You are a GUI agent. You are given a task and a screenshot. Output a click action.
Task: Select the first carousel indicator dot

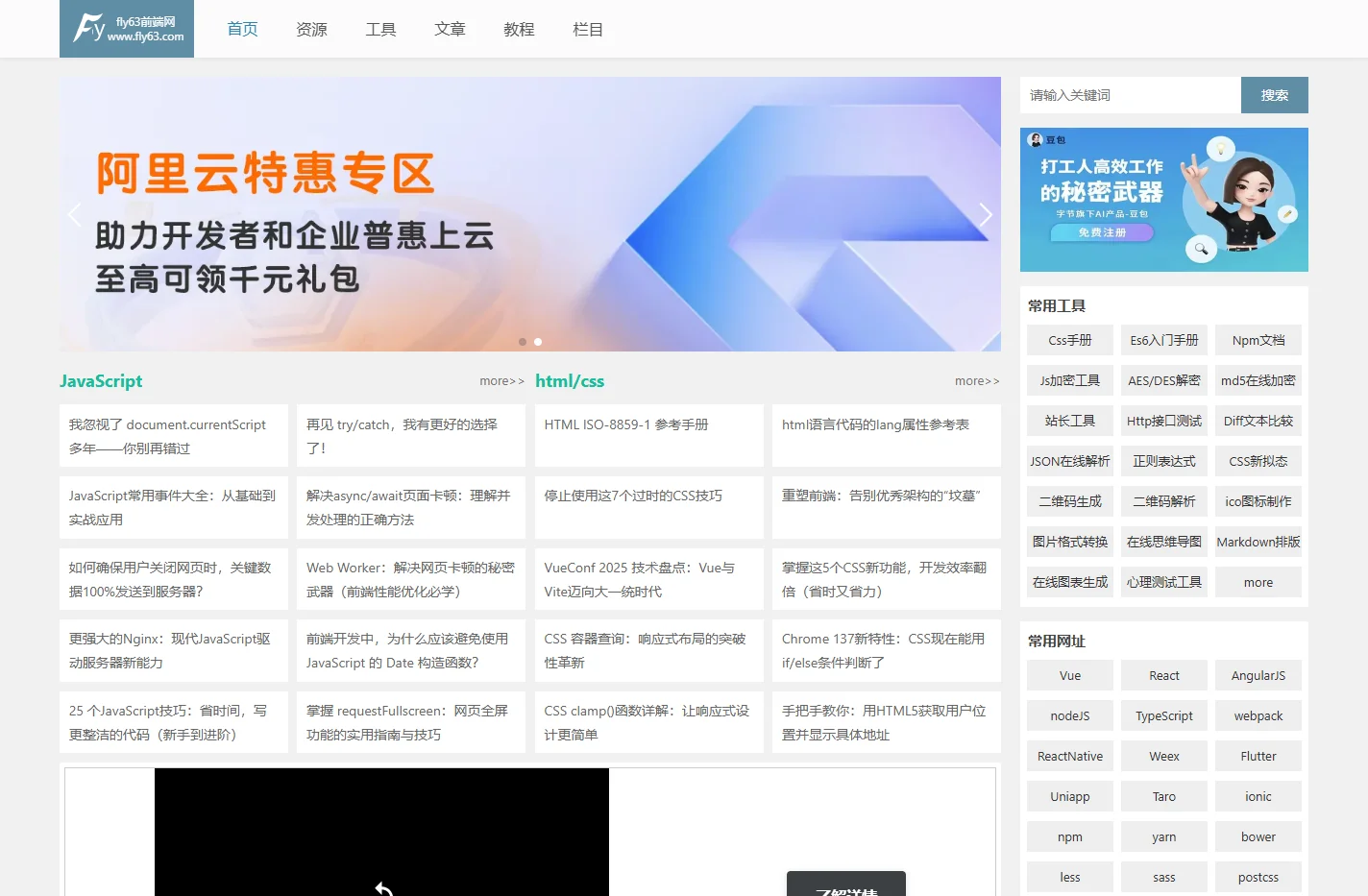click(x=523, y=342)
